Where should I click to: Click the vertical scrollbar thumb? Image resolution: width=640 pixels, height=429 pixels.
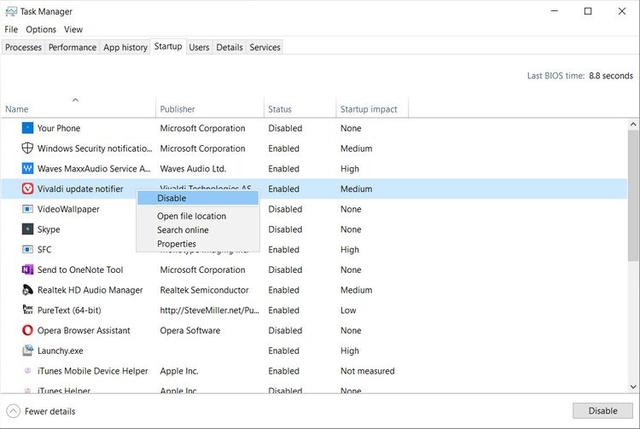click(633, 196)
